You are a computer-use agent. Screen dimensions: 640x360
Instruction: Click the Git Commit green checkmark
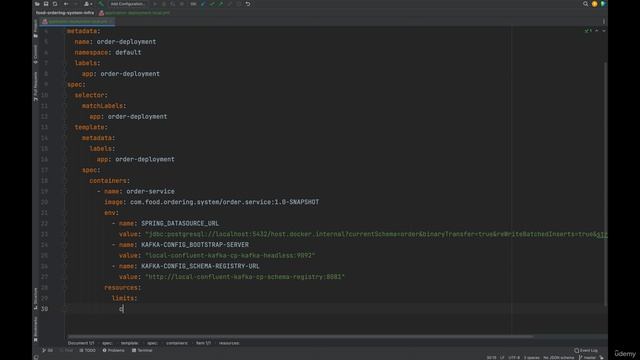212,4
